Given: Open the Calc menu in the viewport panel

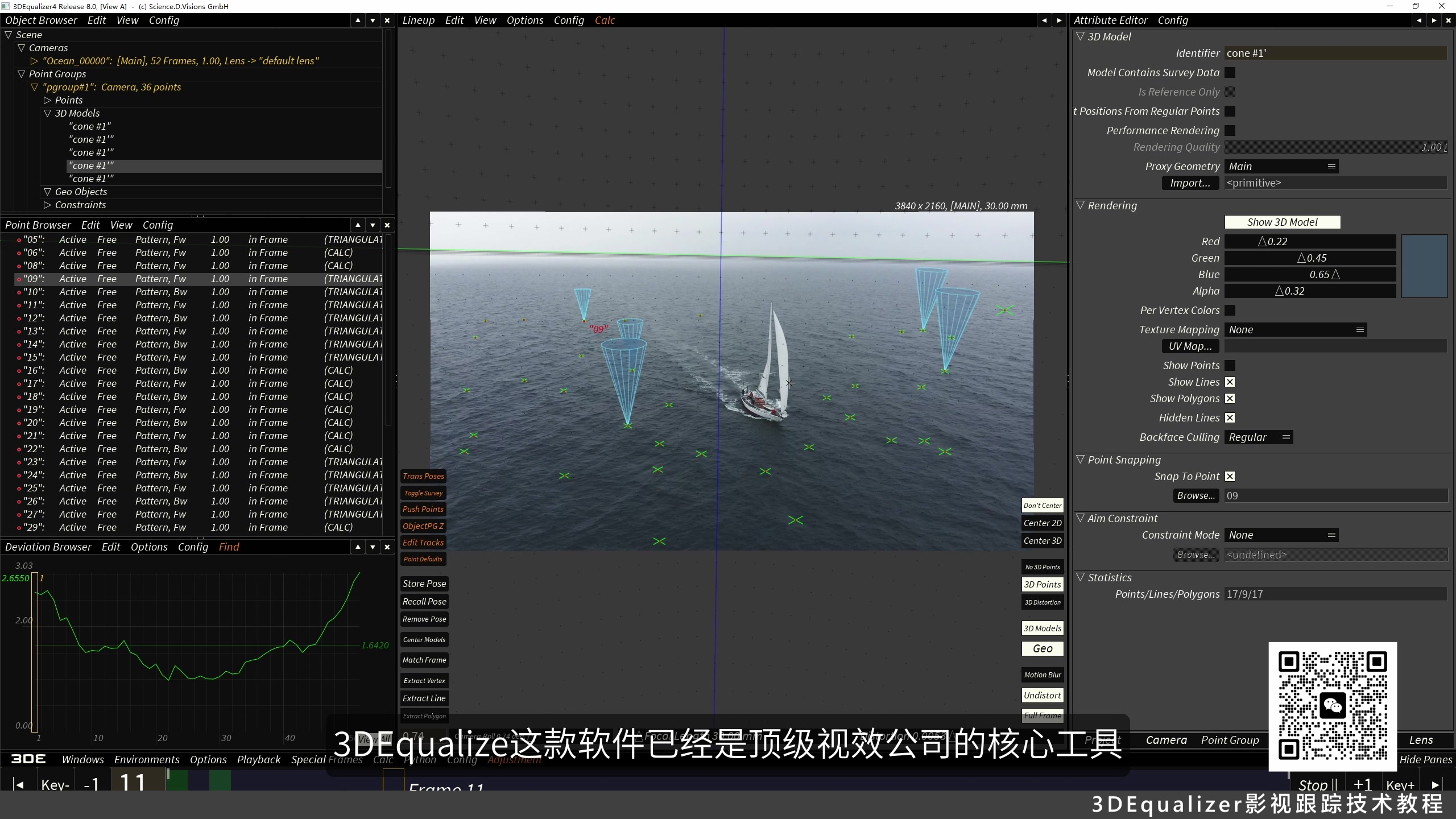Looking at the screenshot, I should pyautogui.click(x=604, y=20).
